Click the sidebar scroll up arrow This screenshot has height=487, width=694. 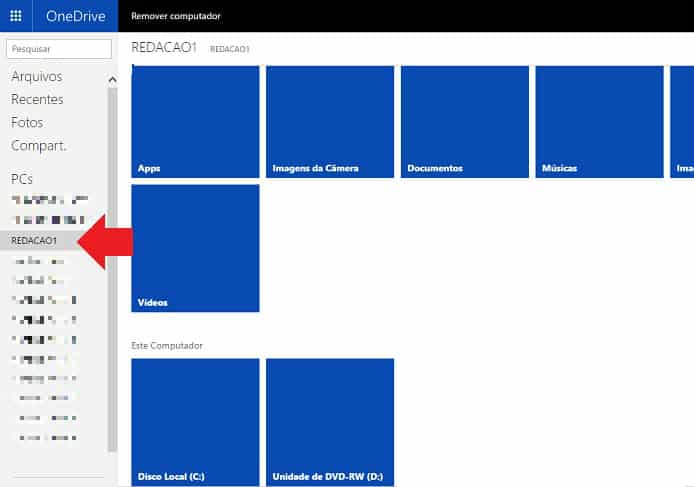click(x=112, y=80)
